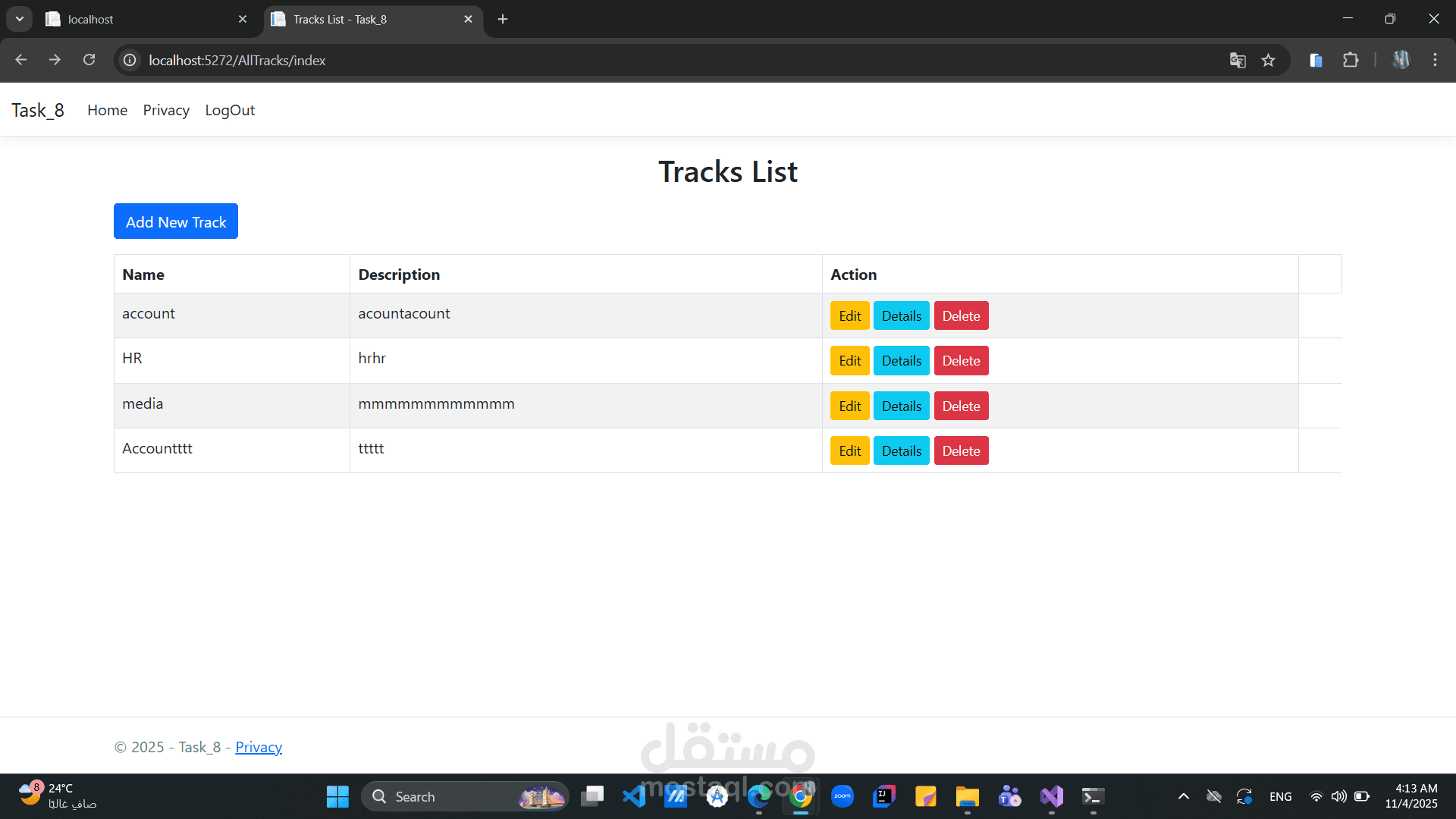
Task: Open Visual Studio from taskbar
Action: (x=1052, y=796)
